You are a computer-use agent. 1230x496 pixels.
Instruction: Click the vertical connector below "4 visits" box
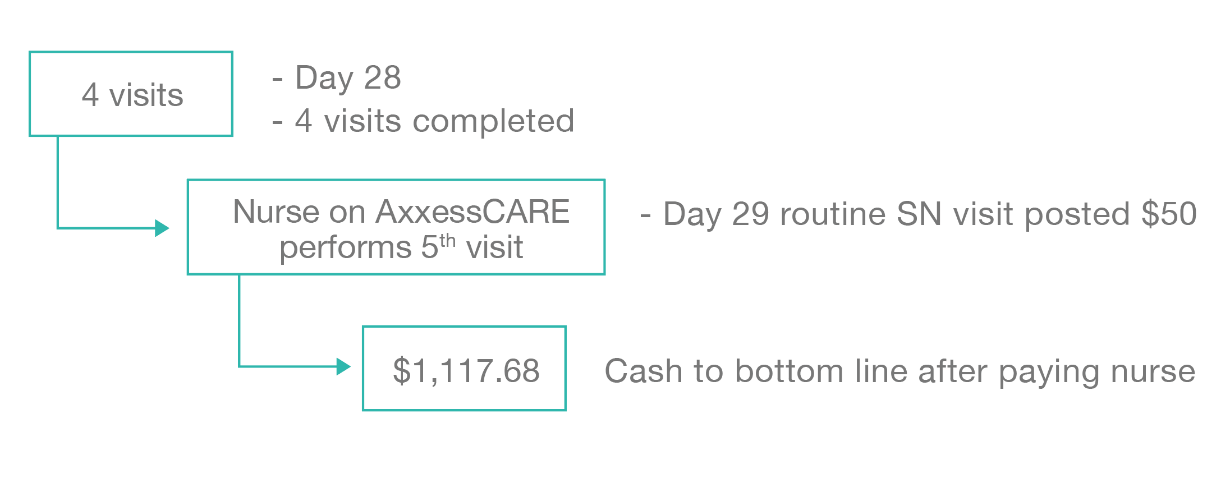click(x=58, y=182)
